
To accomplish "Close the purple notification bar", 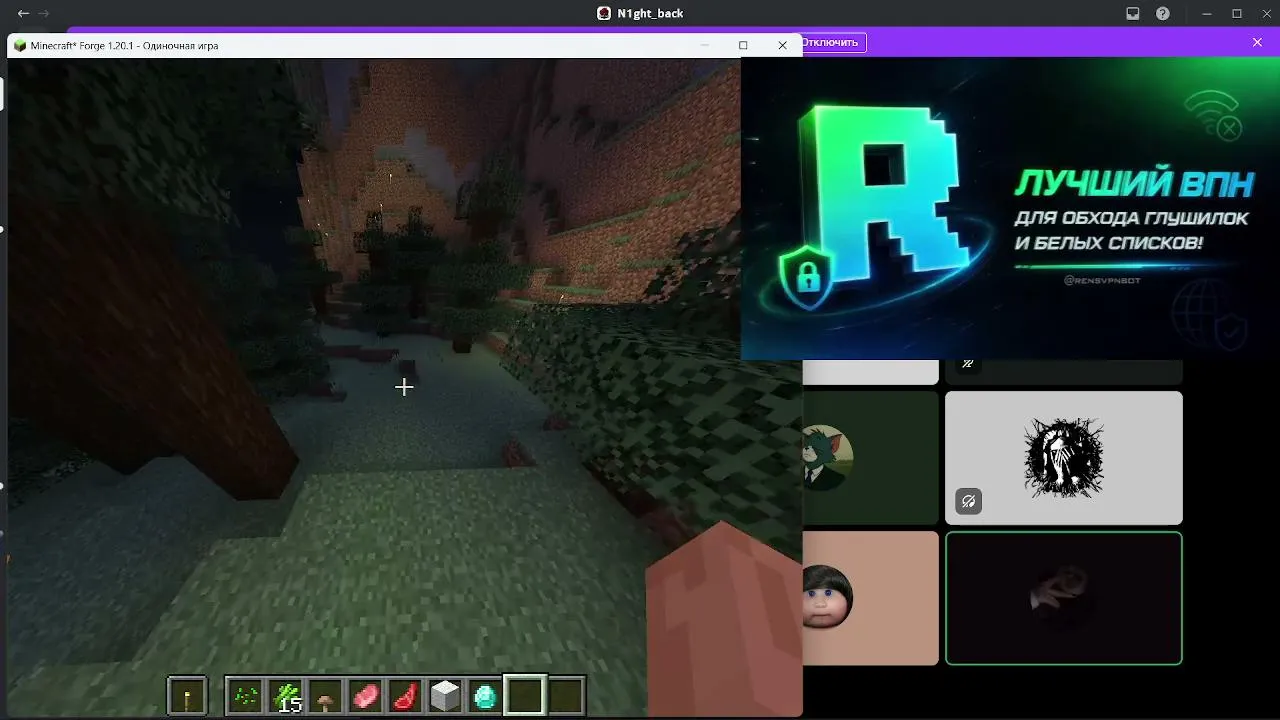I will (1258, 42).
